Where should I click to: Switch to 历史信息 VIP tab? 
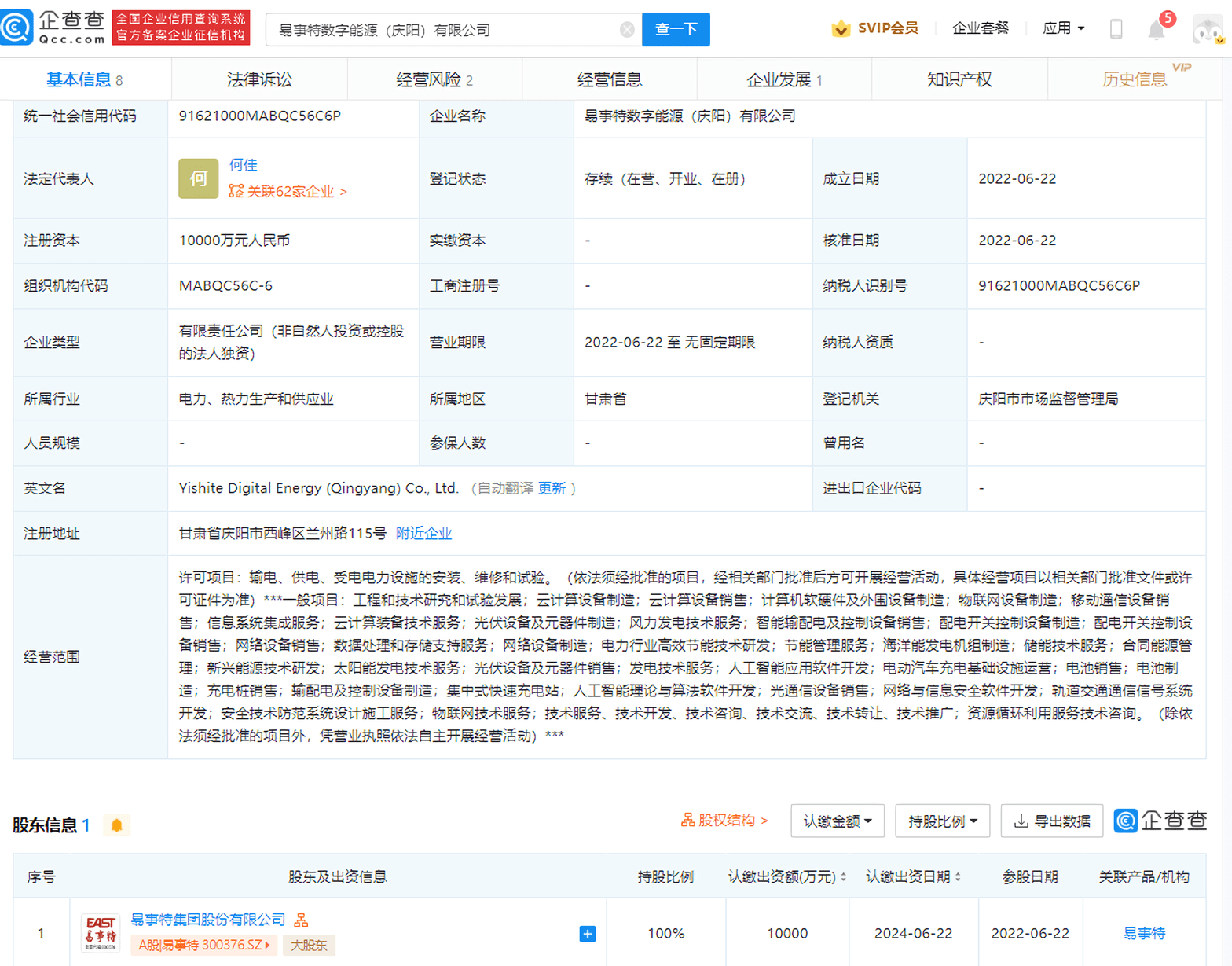[1135, 79]
